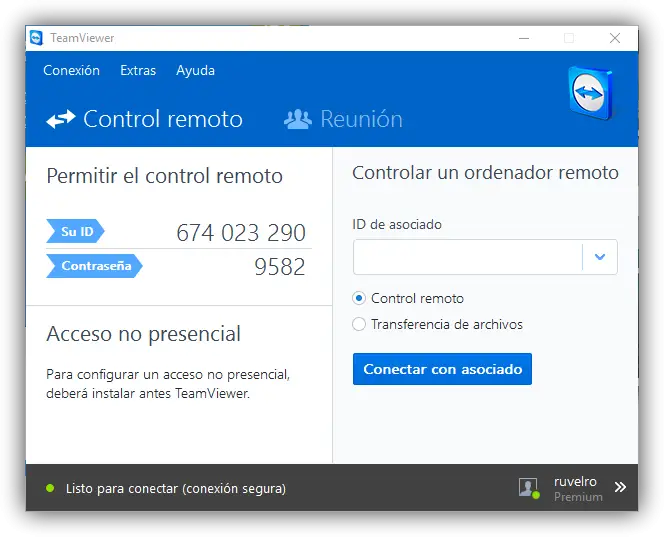
Task: Click the Control remoto arrows icon
Action: [61, 119]
